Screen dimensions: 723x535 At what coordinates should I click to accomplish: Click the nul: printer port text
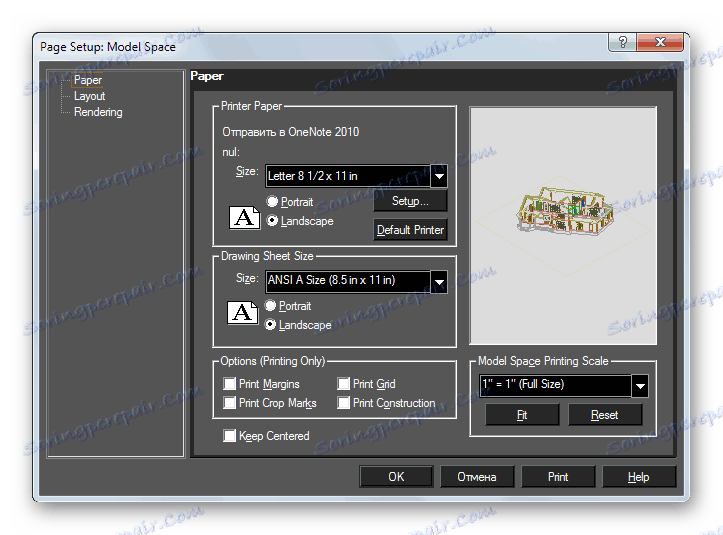pos(231,152)
